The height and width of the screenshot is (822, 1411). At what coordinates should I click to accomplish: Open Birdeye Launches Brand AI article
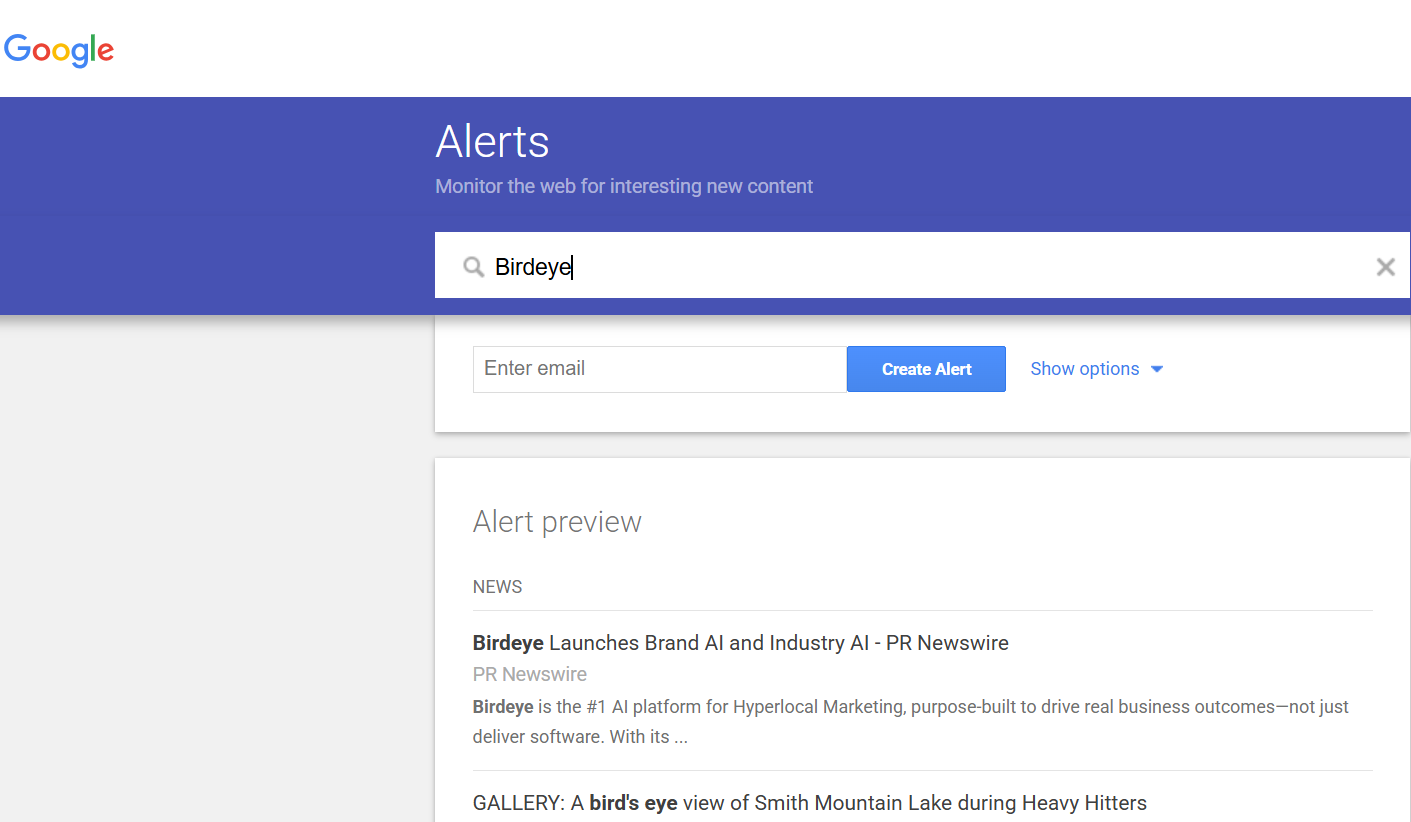(740, 643)
